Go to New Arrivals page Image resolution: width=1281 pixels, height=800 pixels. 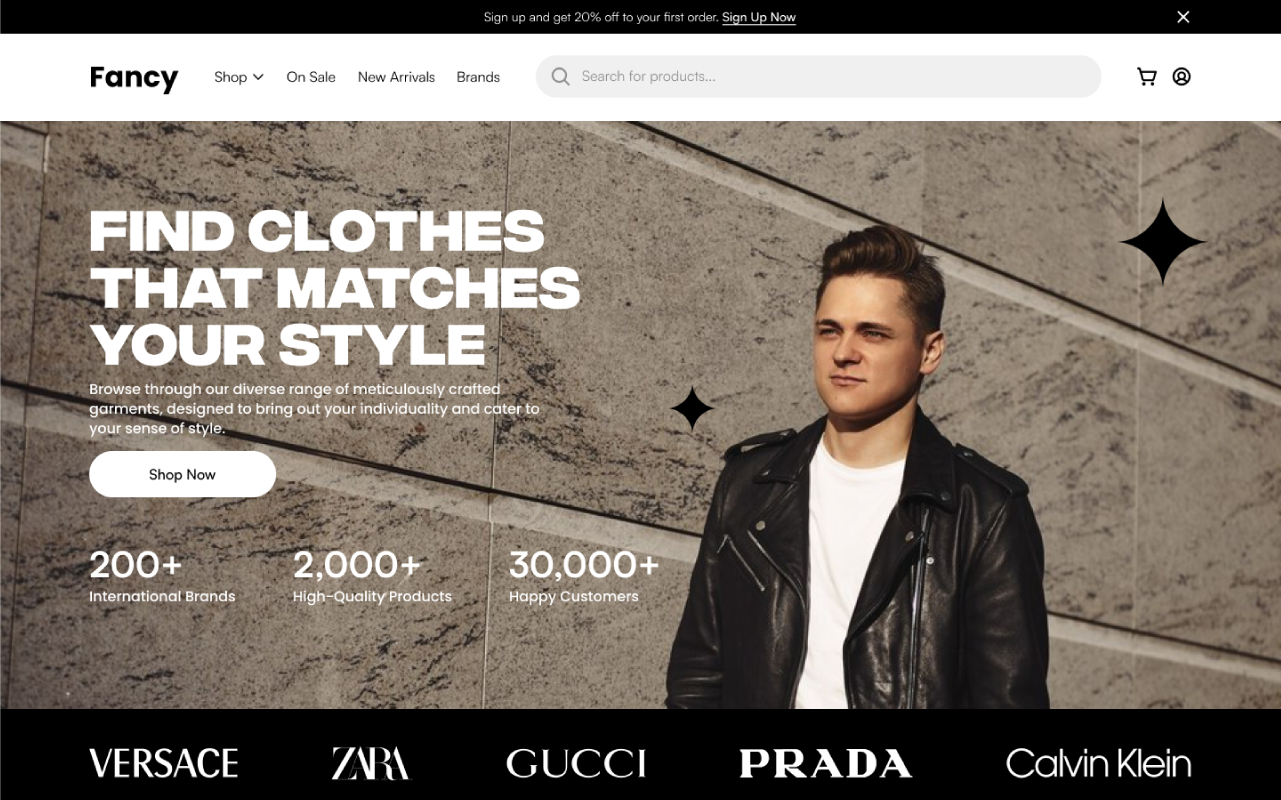coord(396,77)
